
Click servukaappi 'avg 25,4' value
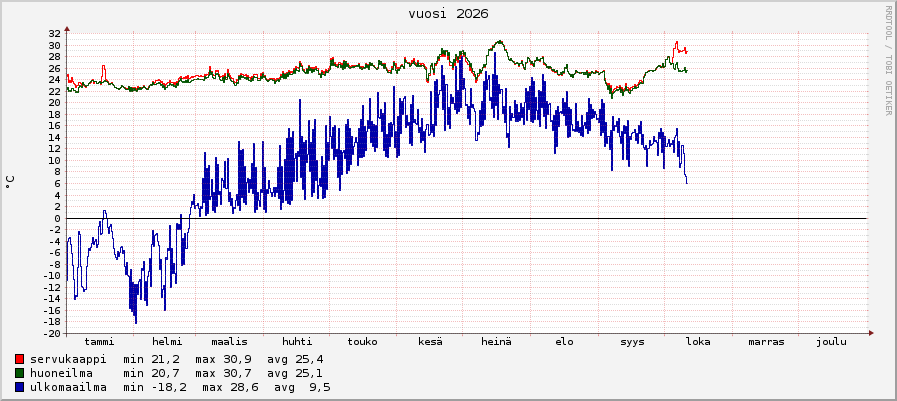(x=295, y=359)
